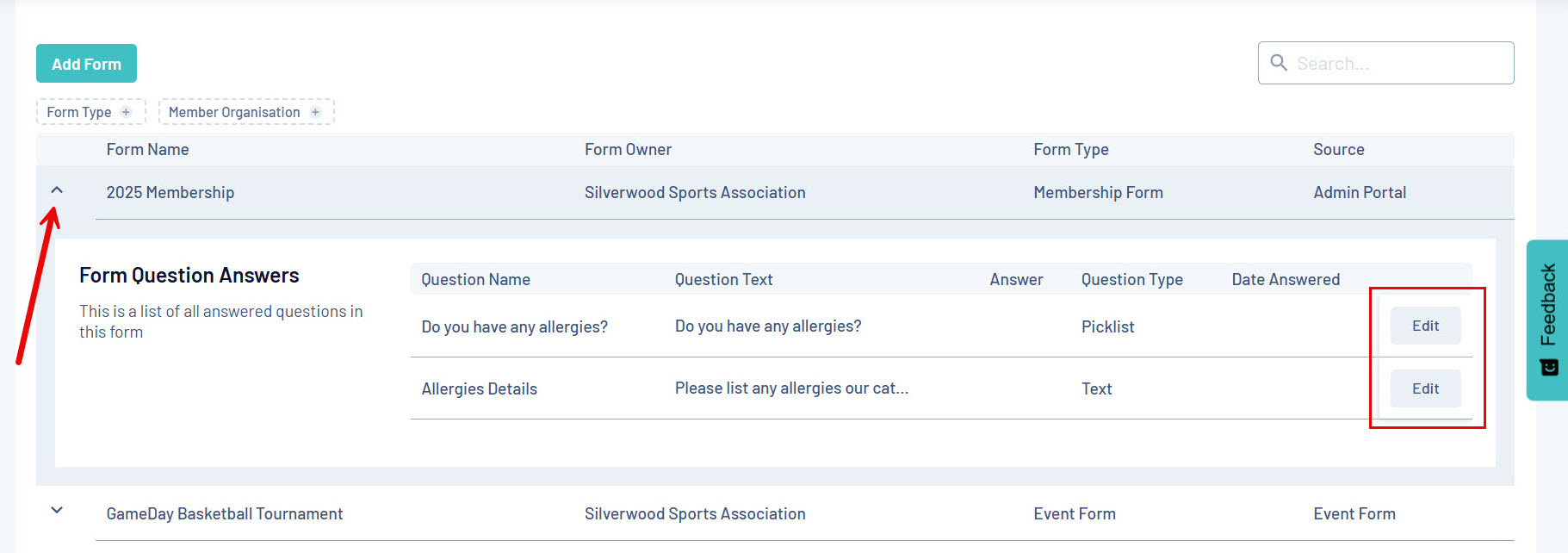The width and height of the screenshot is (1568, 553).
Task: Click the Question Name column header
Action: click(475, 280)
